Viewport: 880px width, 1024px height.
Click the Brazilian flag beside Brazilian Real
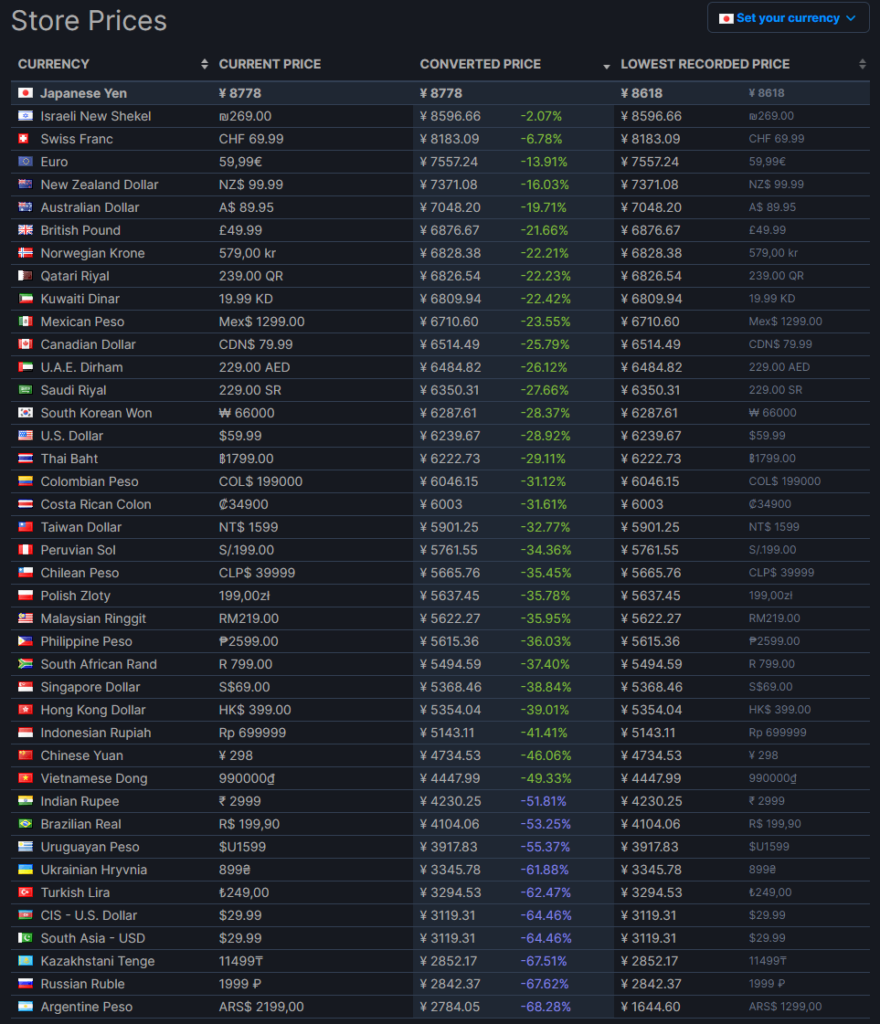(26, 824)
